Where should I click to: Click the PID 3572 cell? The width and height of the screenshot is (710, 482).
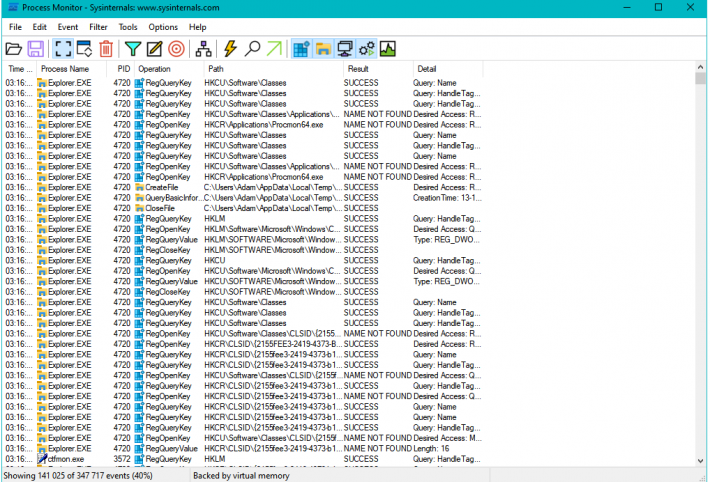(121, 459)
